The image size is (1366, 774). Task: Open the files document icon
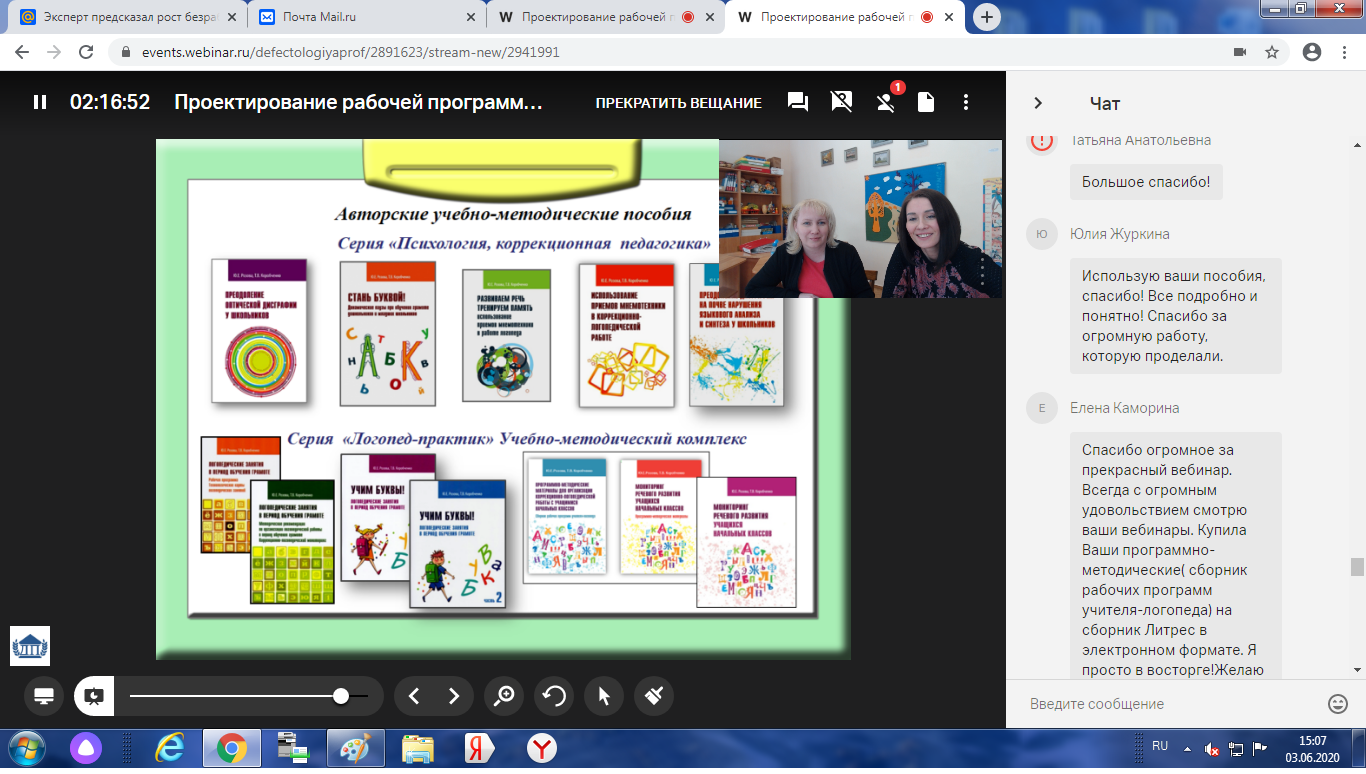click(x=926, y=102)
